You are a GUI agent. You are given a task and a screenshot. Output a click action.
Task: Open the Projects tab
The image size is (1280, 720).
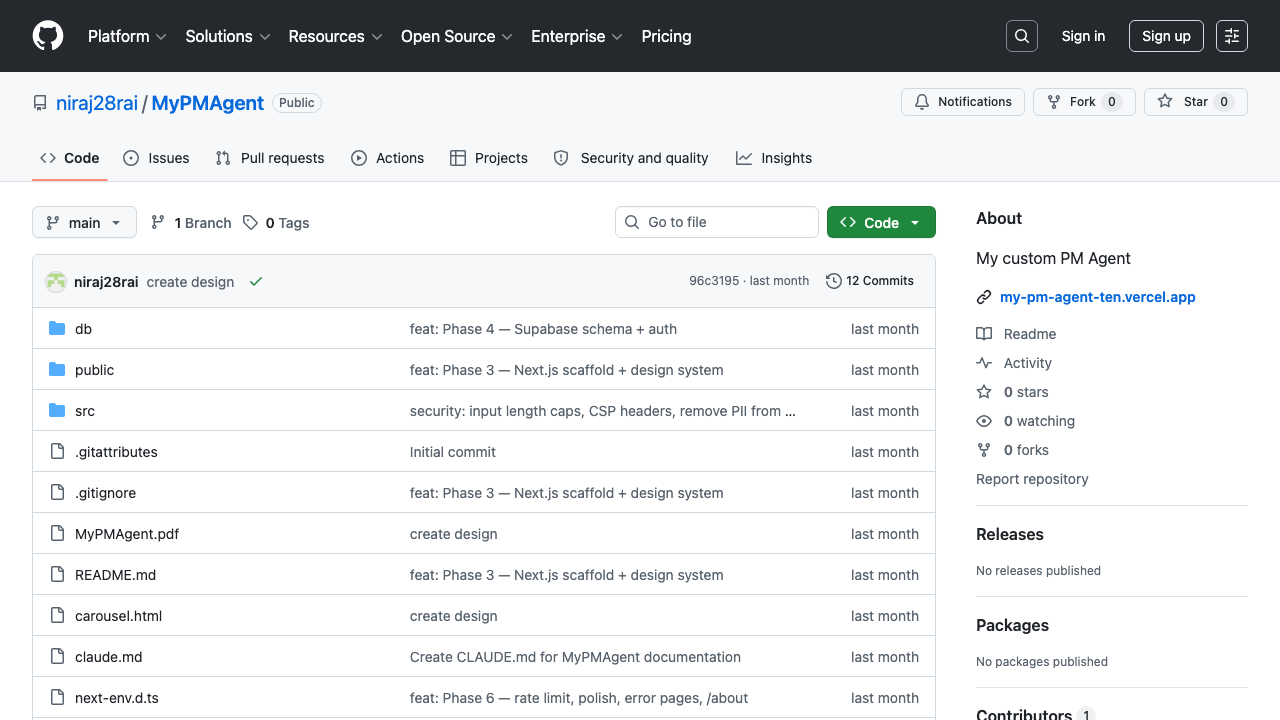489,158
